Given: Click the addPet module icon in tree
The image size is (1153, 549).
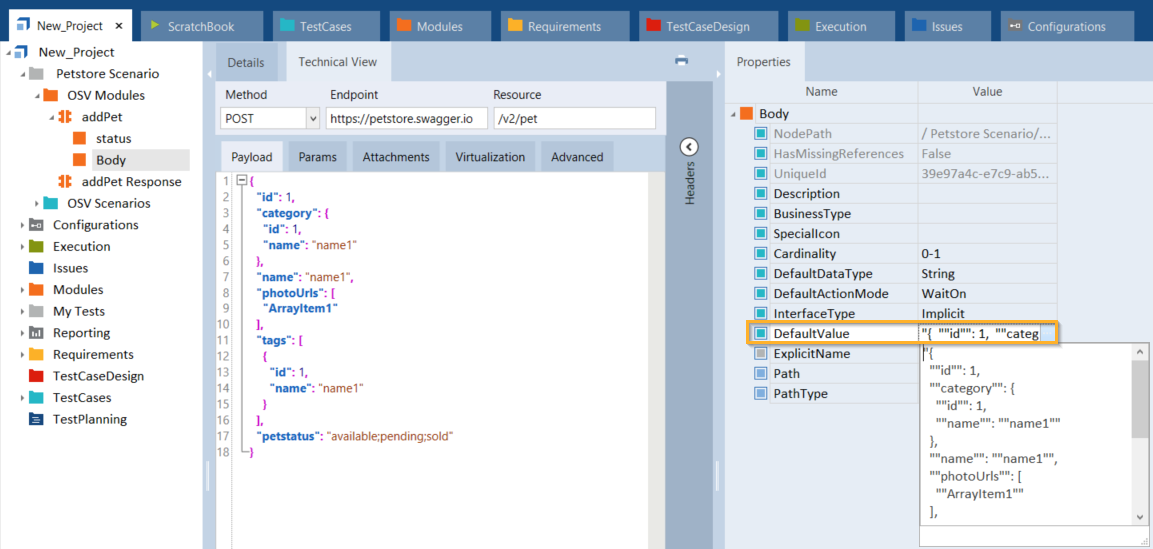Looking at the screenshot, I should (x=65, y=117).
